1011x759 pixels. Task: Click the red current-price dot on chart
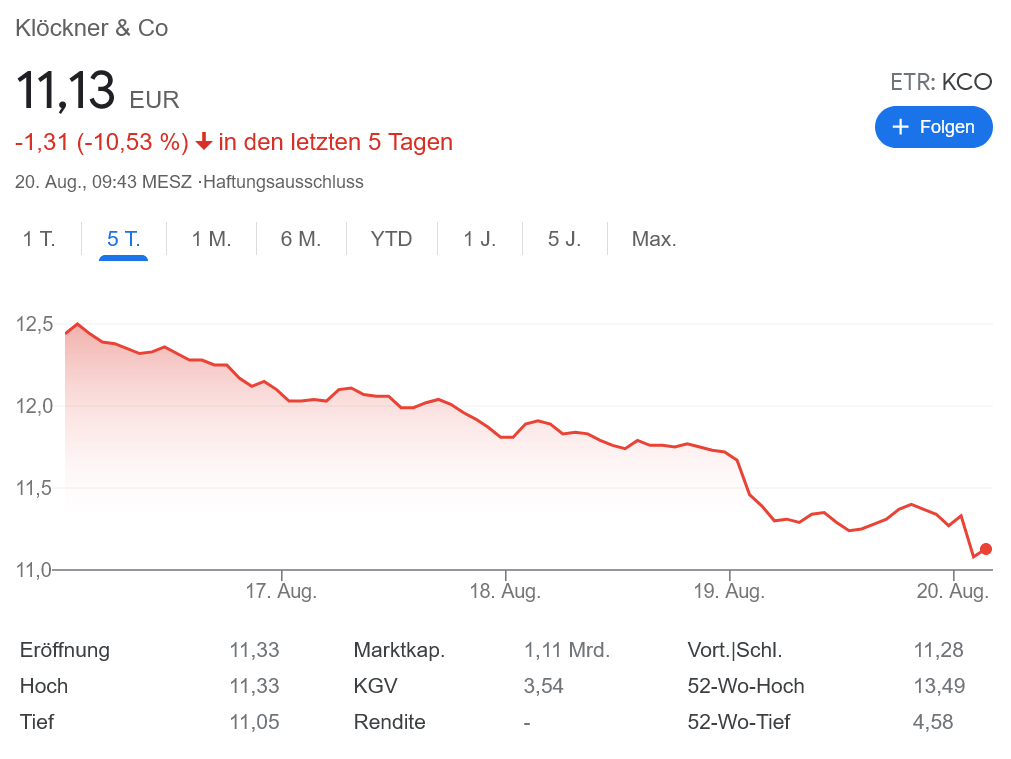click(986, 548)
